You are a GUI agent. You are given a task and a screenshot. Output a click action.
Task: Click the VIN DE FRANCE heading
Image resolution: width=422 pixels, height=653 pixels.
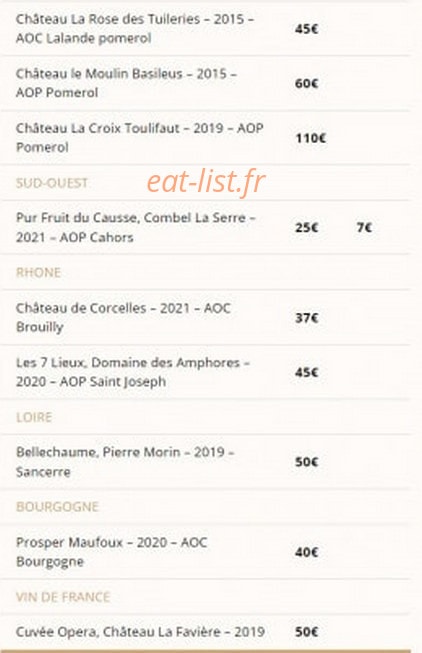coord(63,597)
